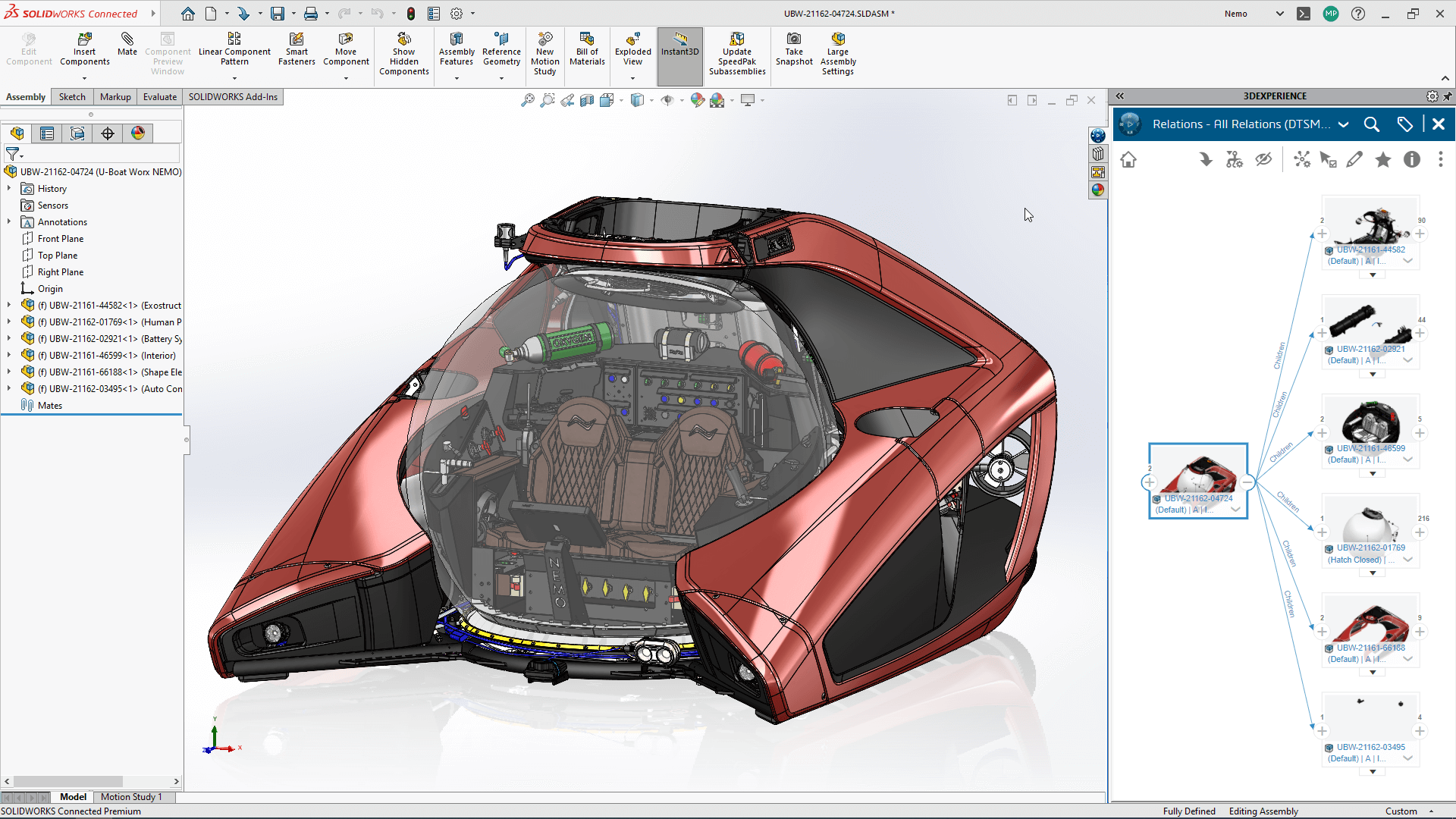Select the Front Plane
The width and height of the screenshot is (1456, 819).
coord(61,239)
